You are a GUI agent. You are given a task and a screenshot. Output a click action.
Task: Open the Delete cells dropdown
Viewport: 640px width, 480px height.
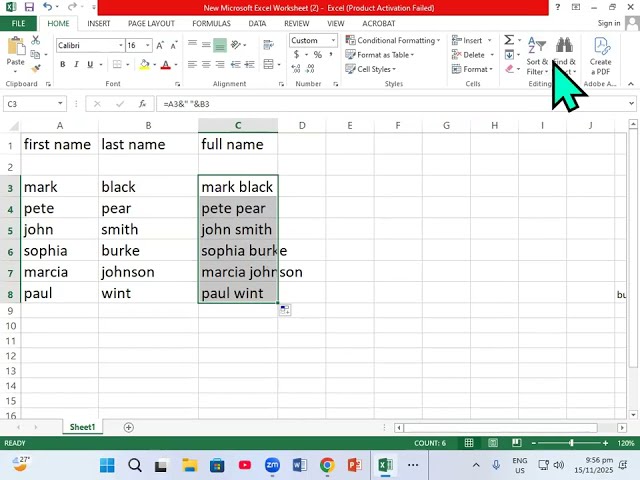pos(492,55)
